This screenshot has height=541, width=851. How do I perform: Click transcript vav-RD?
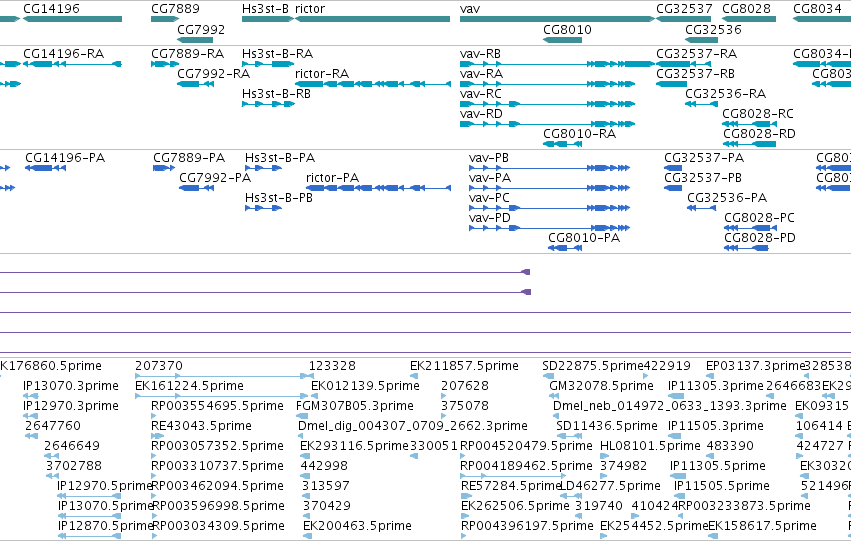coord(547,124)
